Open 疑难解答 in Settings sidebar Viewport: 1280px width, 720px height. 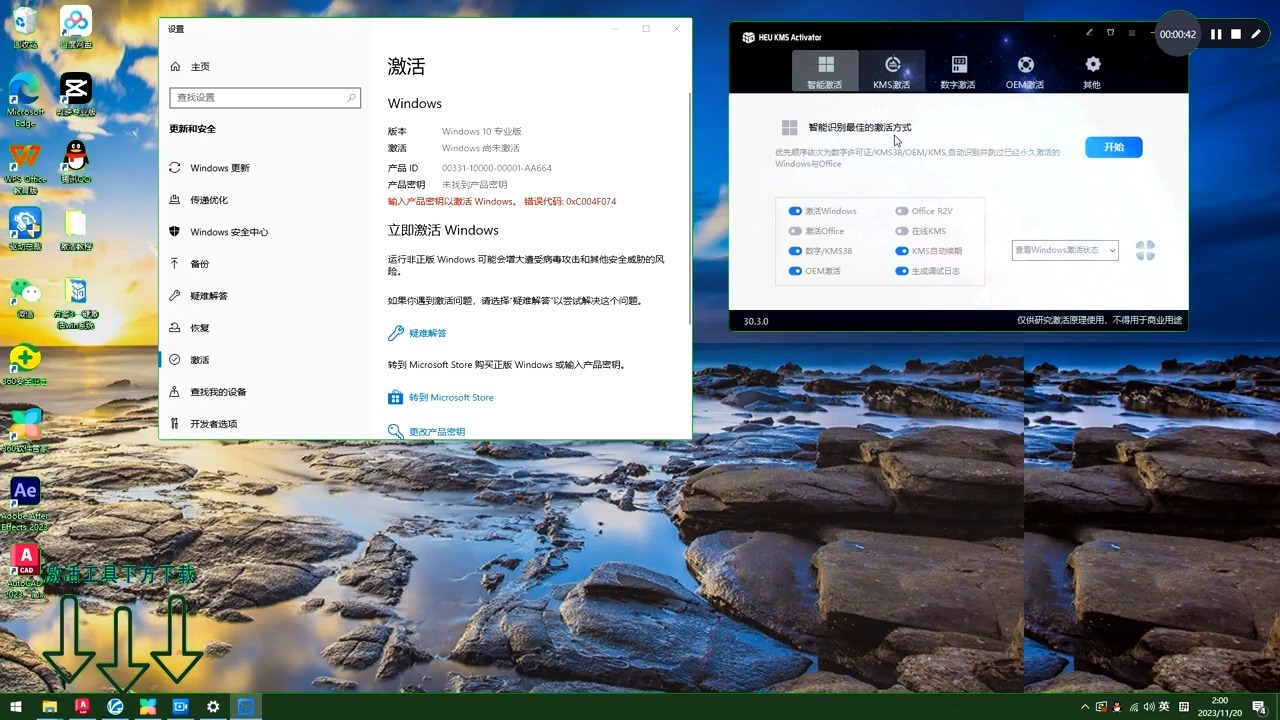[x=198, y=296]
